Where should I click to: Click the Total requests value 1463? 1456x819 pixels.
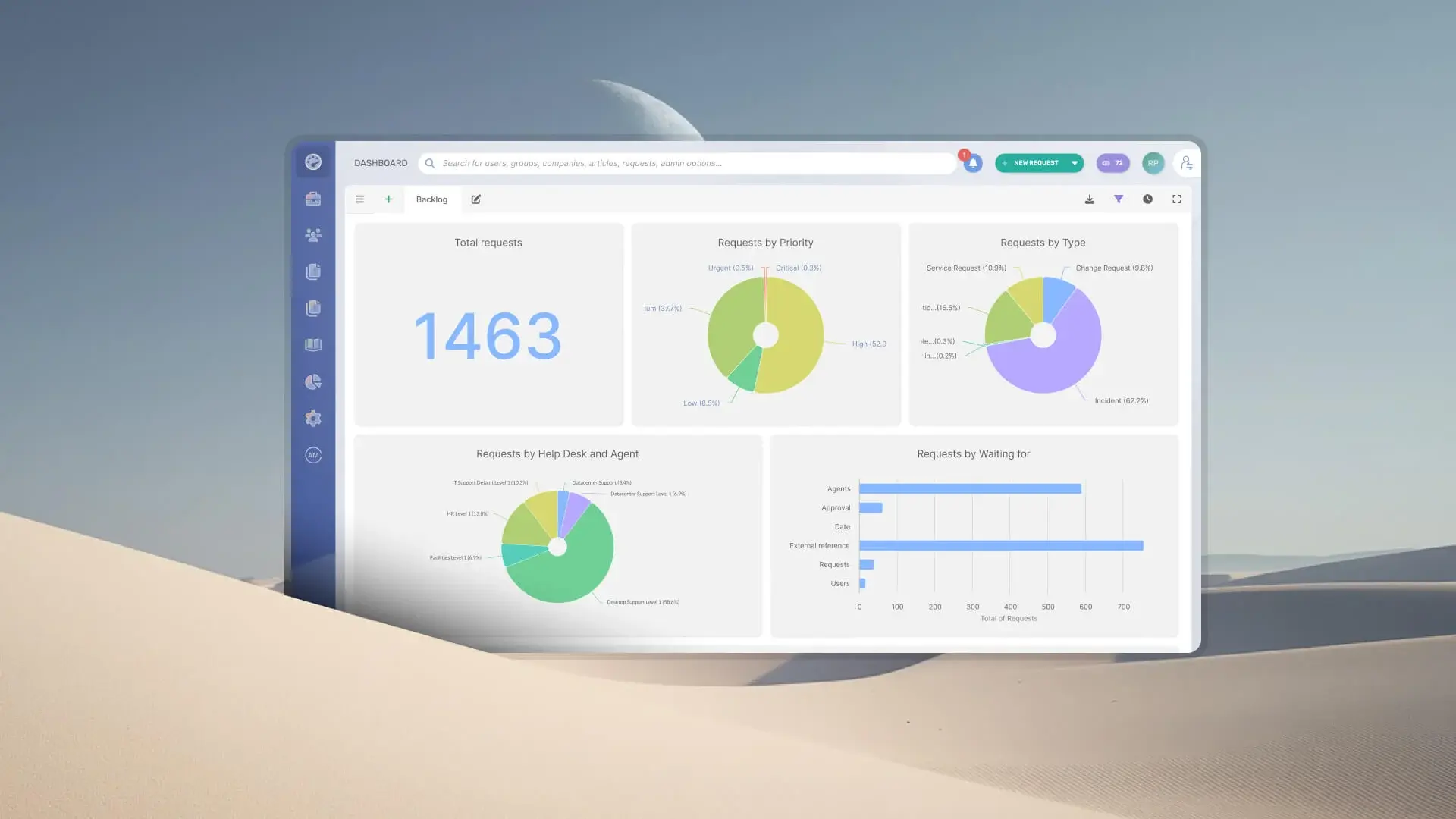[488, 336]
